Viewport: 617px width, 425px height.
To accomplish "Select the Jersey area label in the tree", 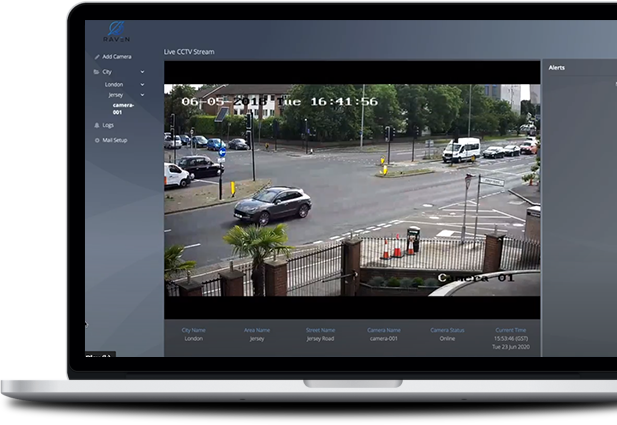I will click(116, 95).
